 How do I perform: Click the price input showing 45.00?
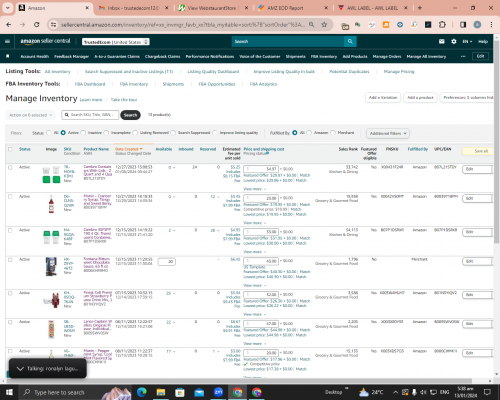(261, 261)
